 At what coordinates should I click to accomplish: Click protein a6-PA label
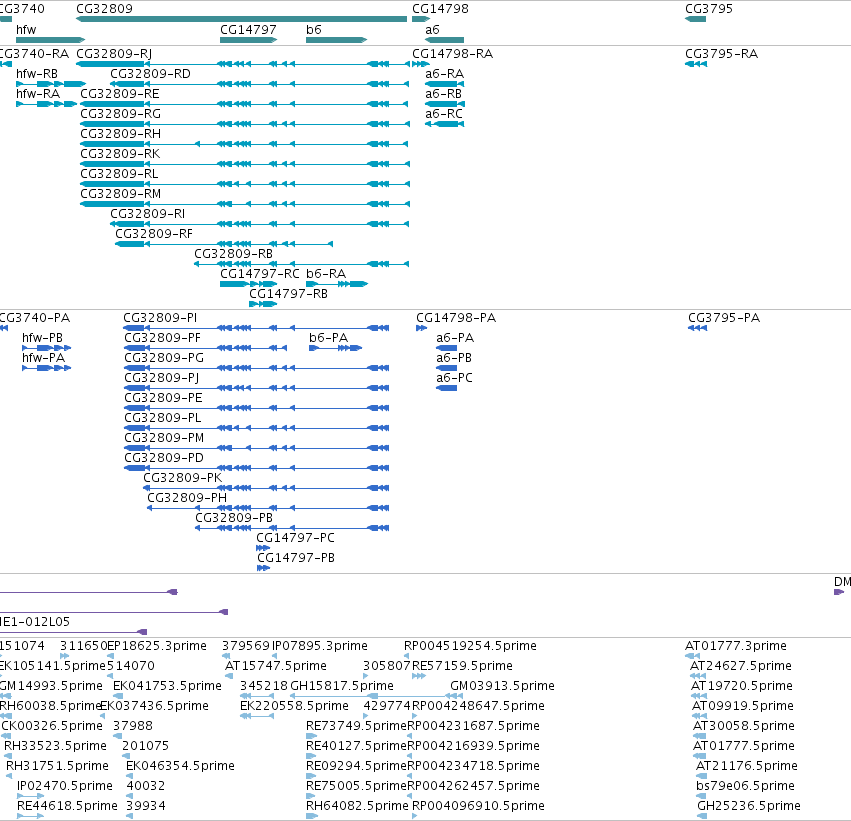(455, 338)
